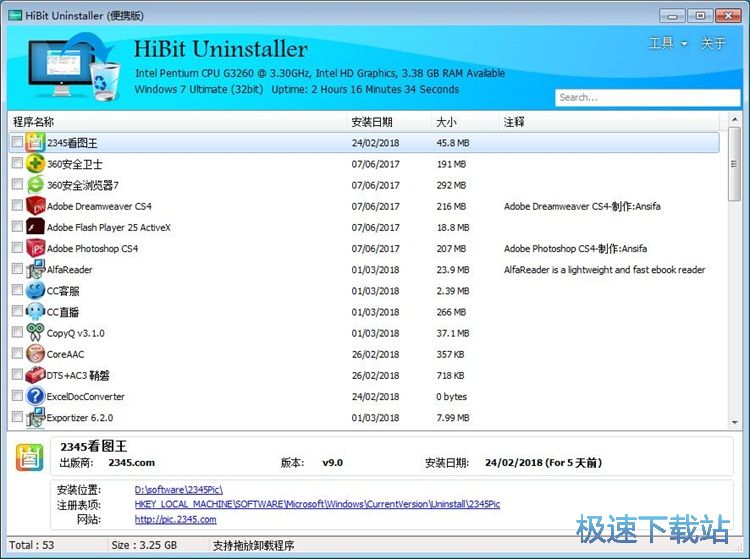Open the D:\software\2345Pic\ install location link
750x559 pixels.
coord(178,490)
